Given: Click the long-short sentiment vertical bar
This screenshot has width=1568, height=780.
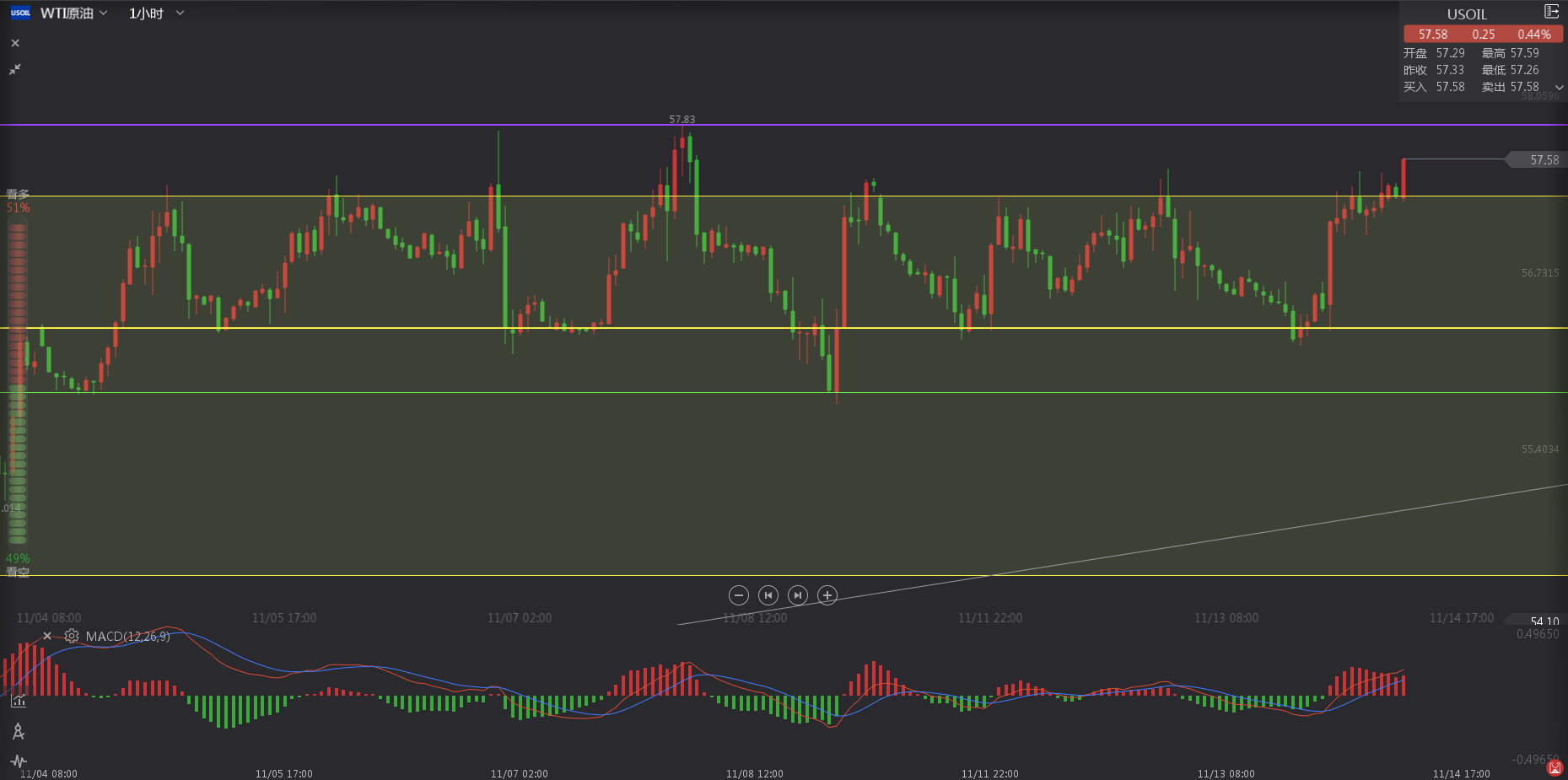Looking at the screenshot, I should [x=18, y=385].
